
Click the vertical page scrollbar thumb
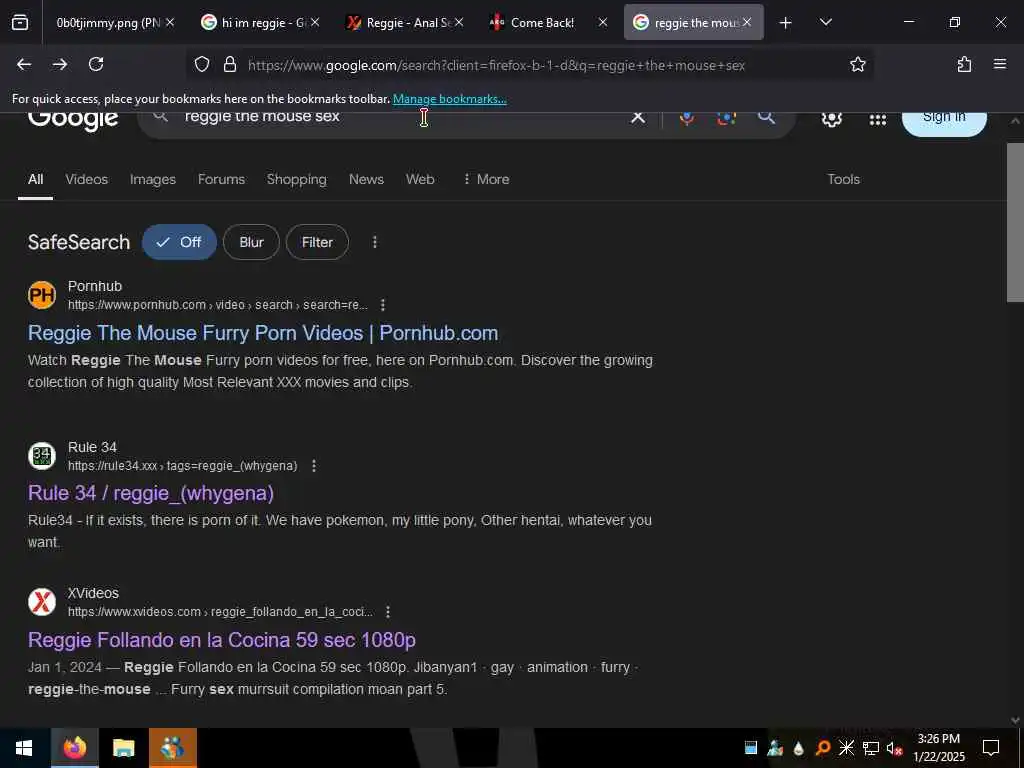pos(1015,222)
